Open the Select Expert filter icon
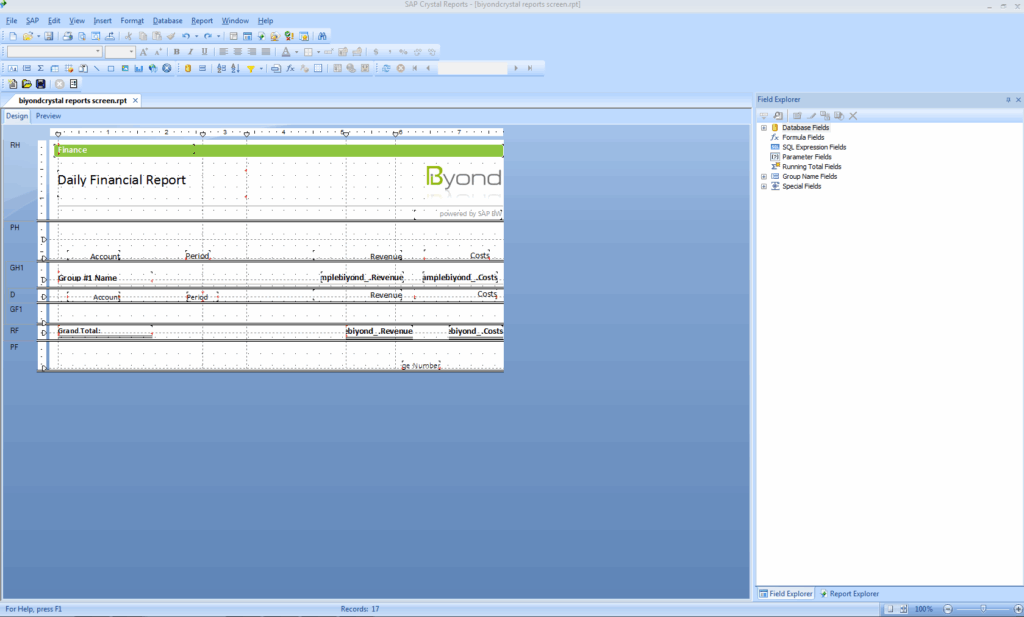The width and height of the screenshot is (1024, 617). [250, 68]
